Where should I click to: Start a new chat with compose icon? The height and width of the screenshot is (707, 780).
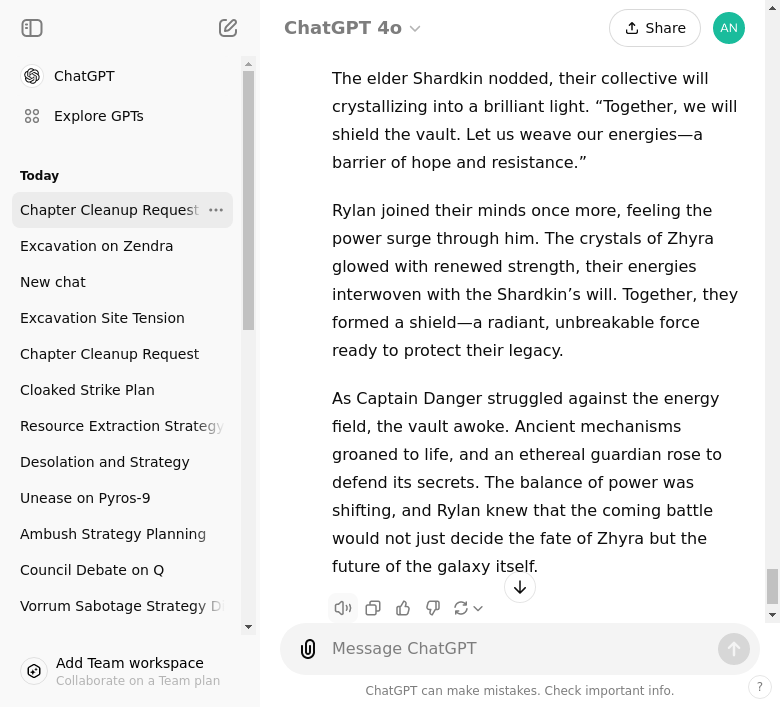(228, 28)
